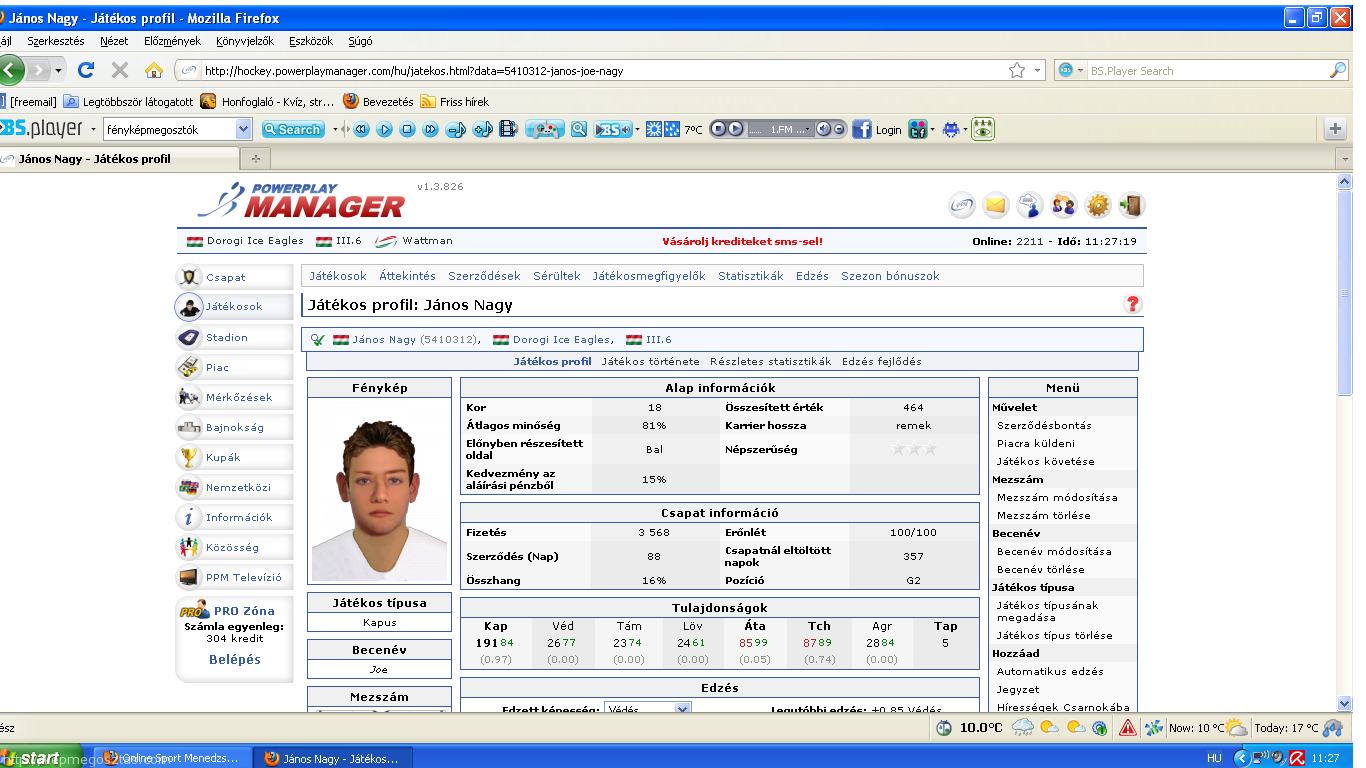Image resolution: width=1366 pixels, height=768 pixels.
Task: Click the Firefox reload button
Action: 86,70
